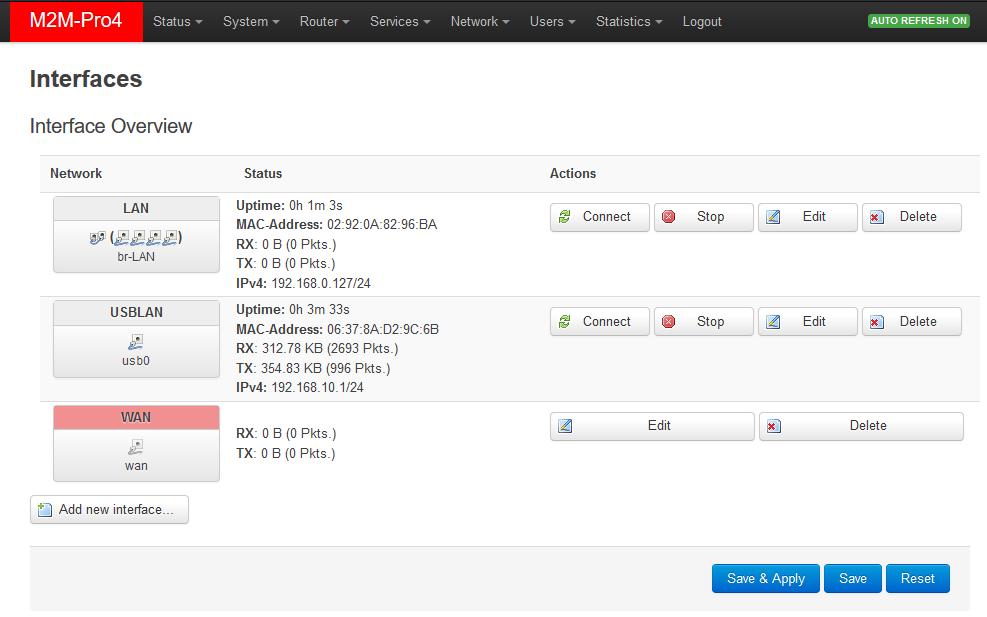
Task: Expand the Router menu
Action: (x=324, y=21)
